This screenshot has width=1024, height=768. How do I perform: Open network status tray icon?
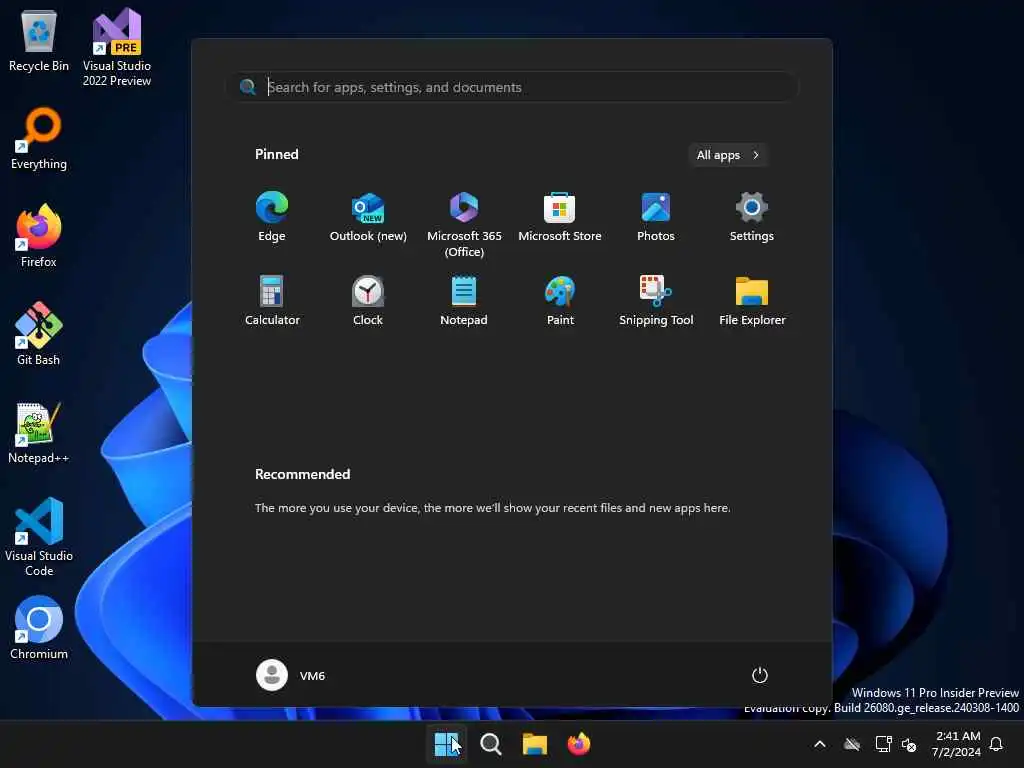tap(883, 744)
